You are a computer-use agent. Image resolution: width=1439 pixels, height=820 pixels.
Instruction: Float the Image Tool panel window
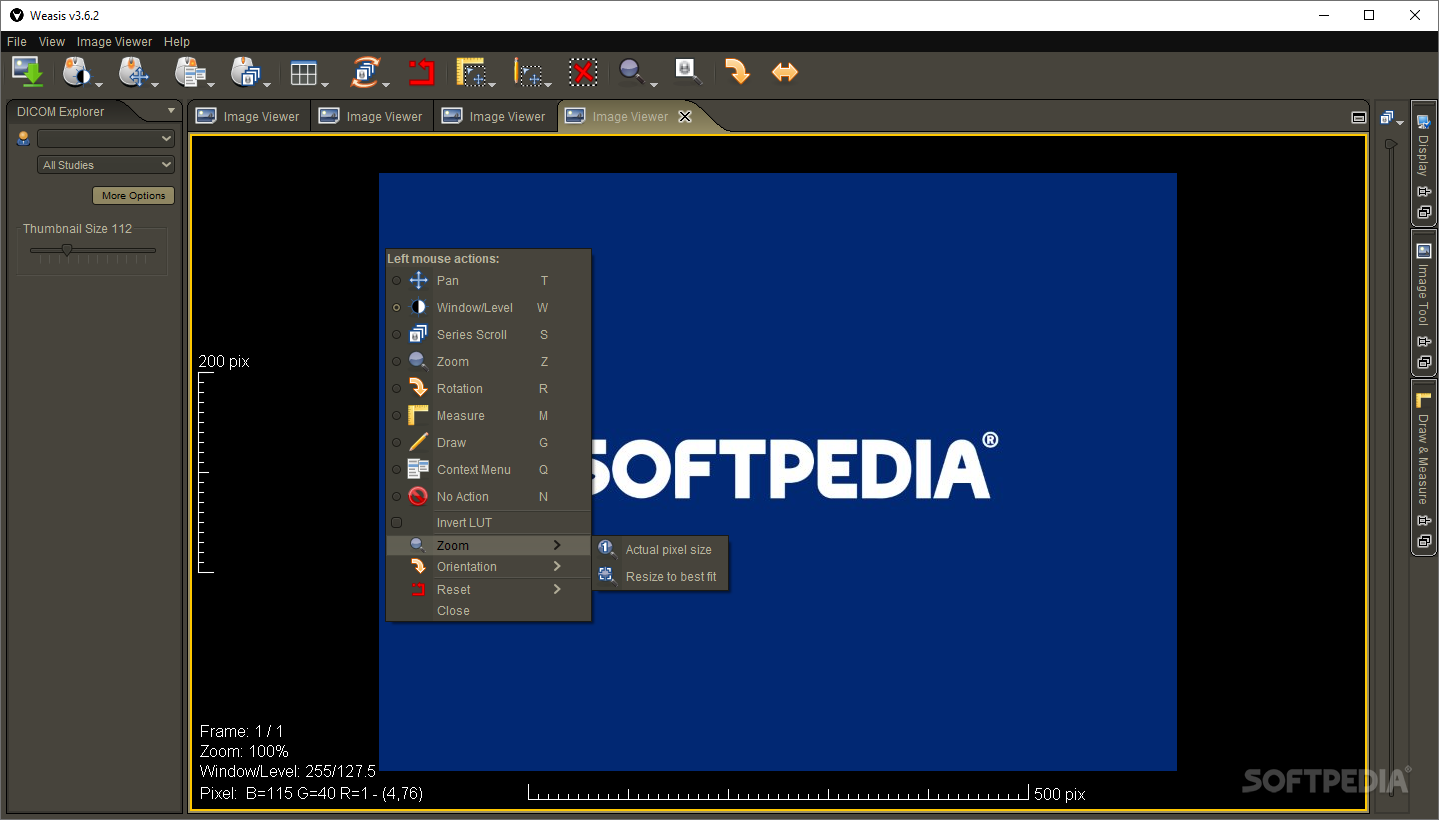point(1424,362)
